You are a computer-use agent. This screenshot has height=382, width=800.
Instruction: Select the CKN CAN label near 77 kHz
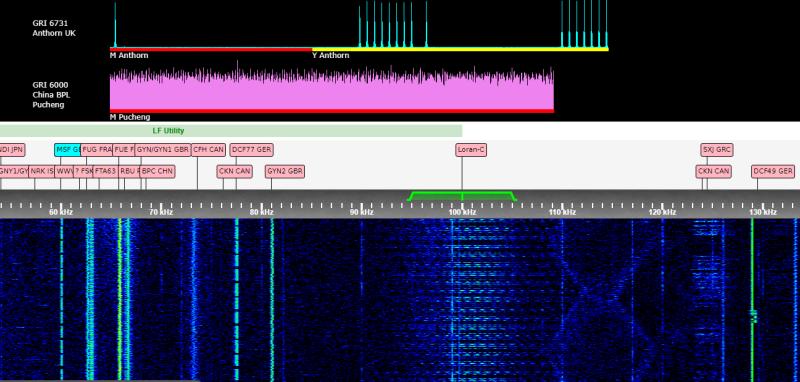click(x=235, y=171)
